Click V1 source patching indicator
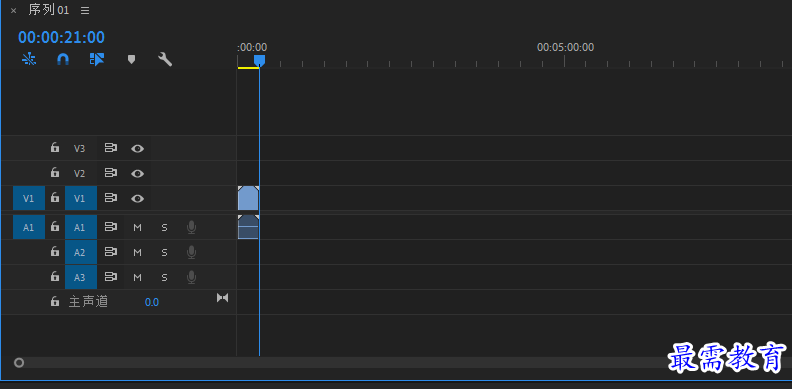This screenshot has height=389, width=792. point(29,199)
